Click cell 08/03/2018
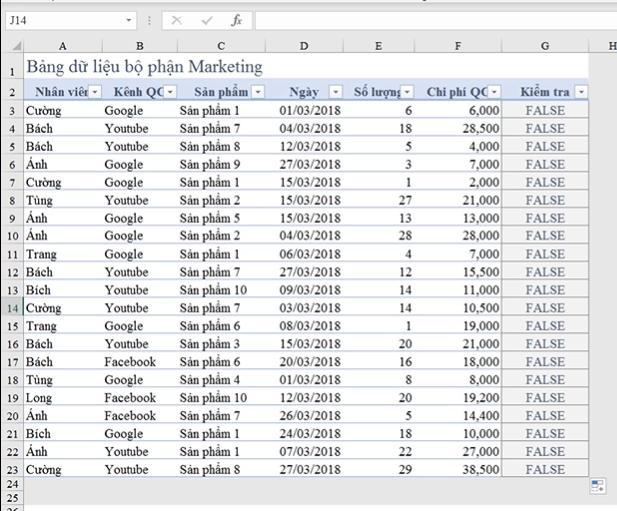 click(304, 326)
